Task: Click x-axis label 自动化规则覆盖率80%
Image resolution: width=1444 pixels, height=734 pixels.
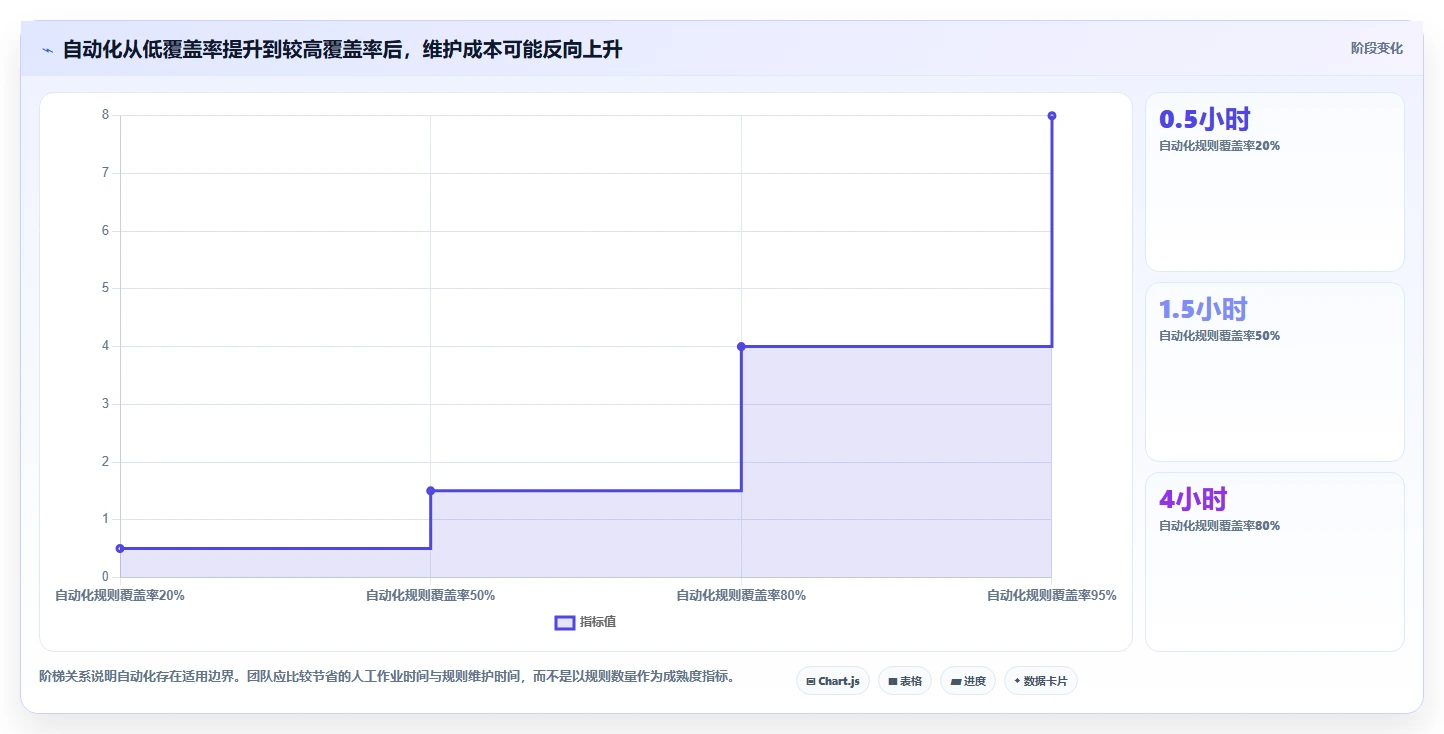Action: 741,595
